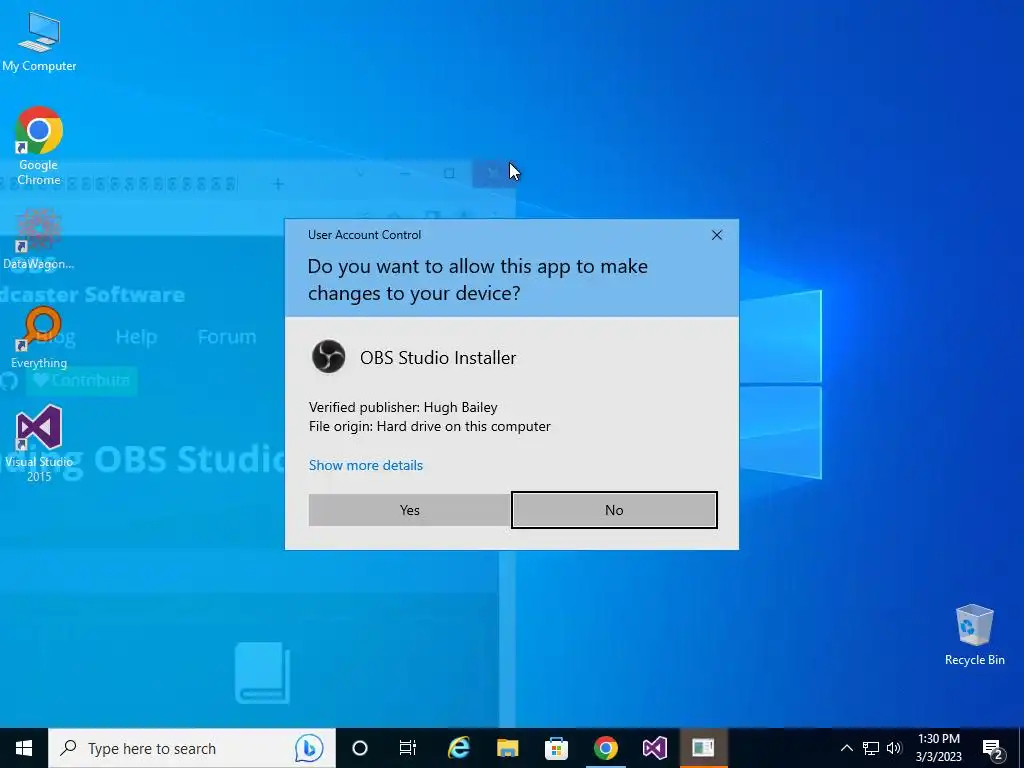The height and width of the screenshot is (768, 1024).
Task: Click Yes in the User Account Control dialog
Action: pyautogui.click(x=409, y=510)
